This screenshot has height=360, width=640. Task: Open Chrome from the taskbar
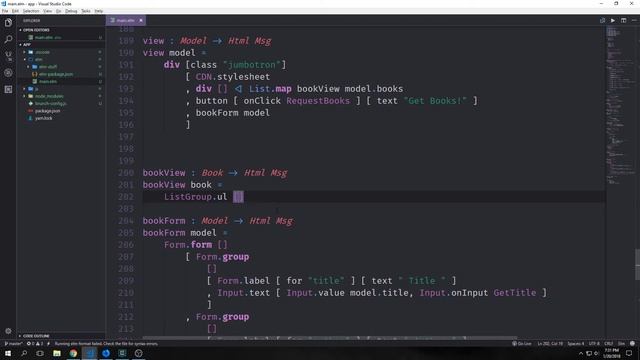(x=73, y=353)
